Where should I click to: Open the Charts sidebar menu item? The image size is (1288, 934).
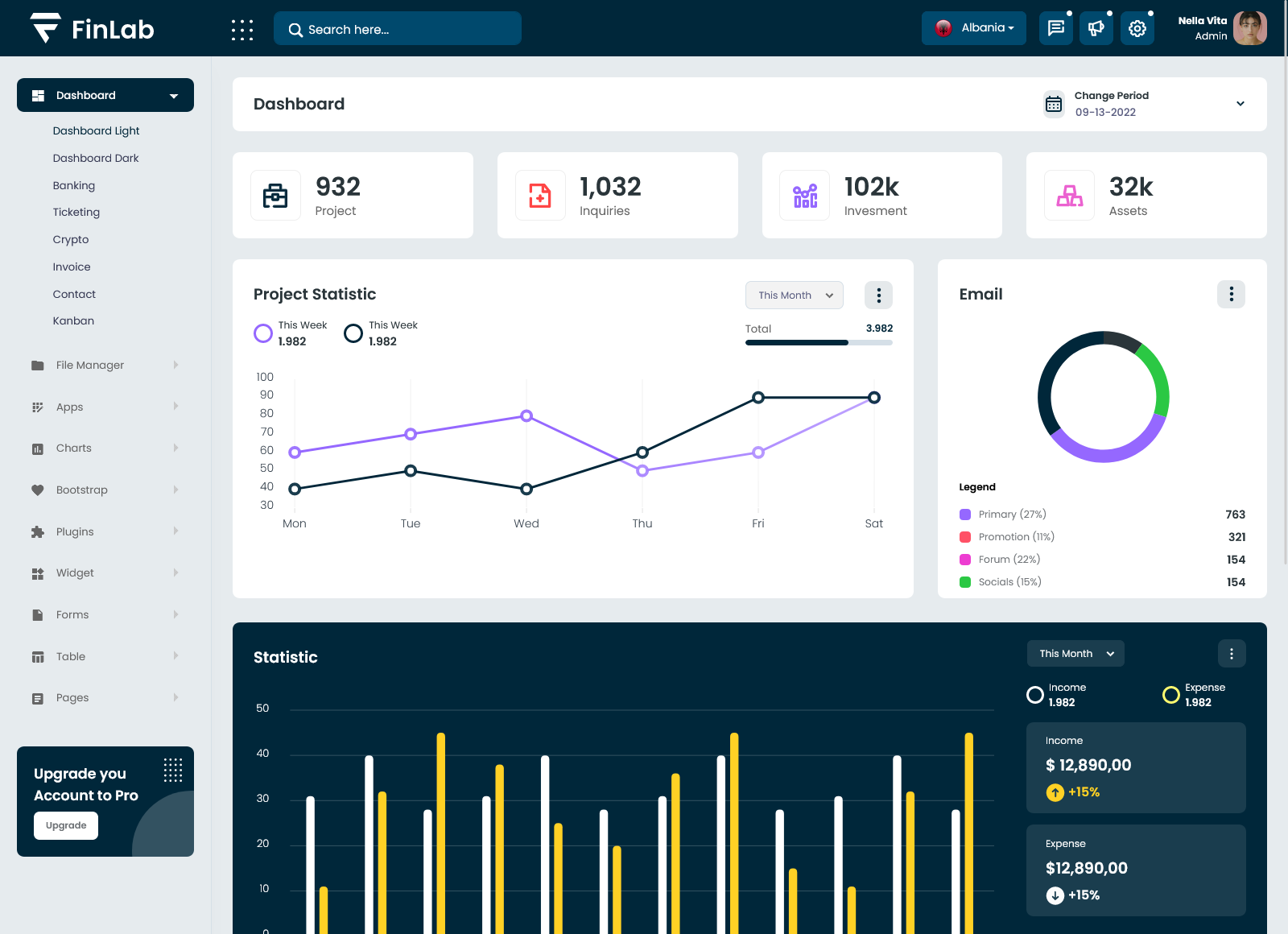(x=74, y=448)
